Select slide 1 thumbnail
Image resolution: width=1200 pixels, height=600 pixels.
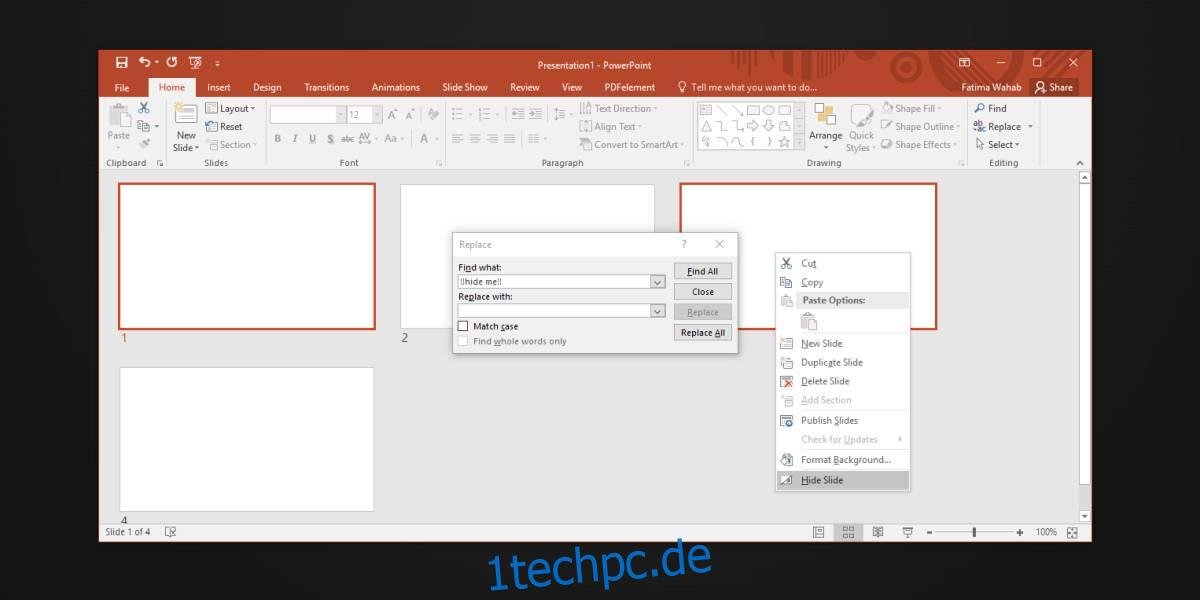click(247, 256)
